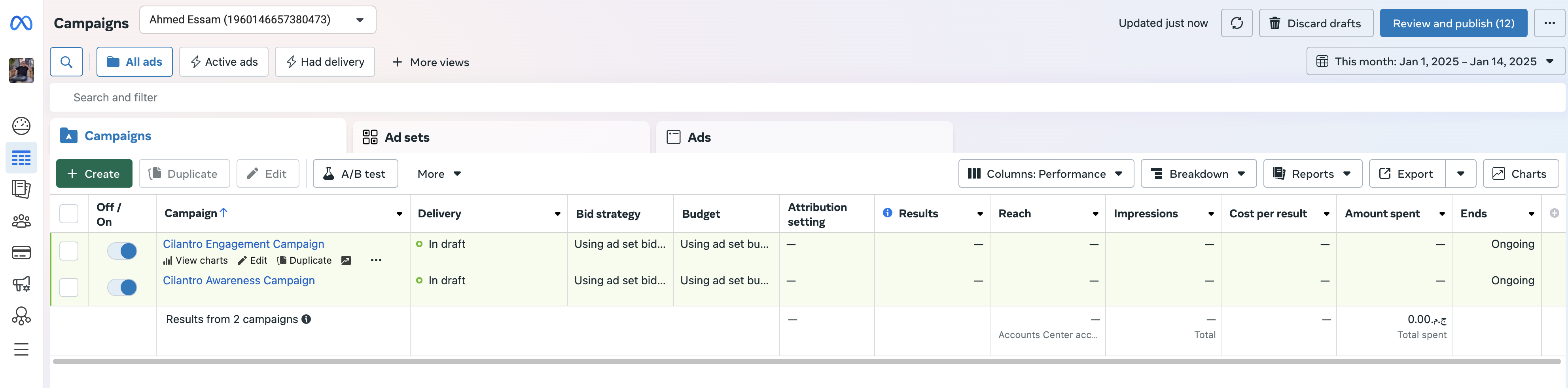Image resolution: width=1568 pixels, height=388 pixels.
Task: Click the search magnifier icon button
Action: 66,61
